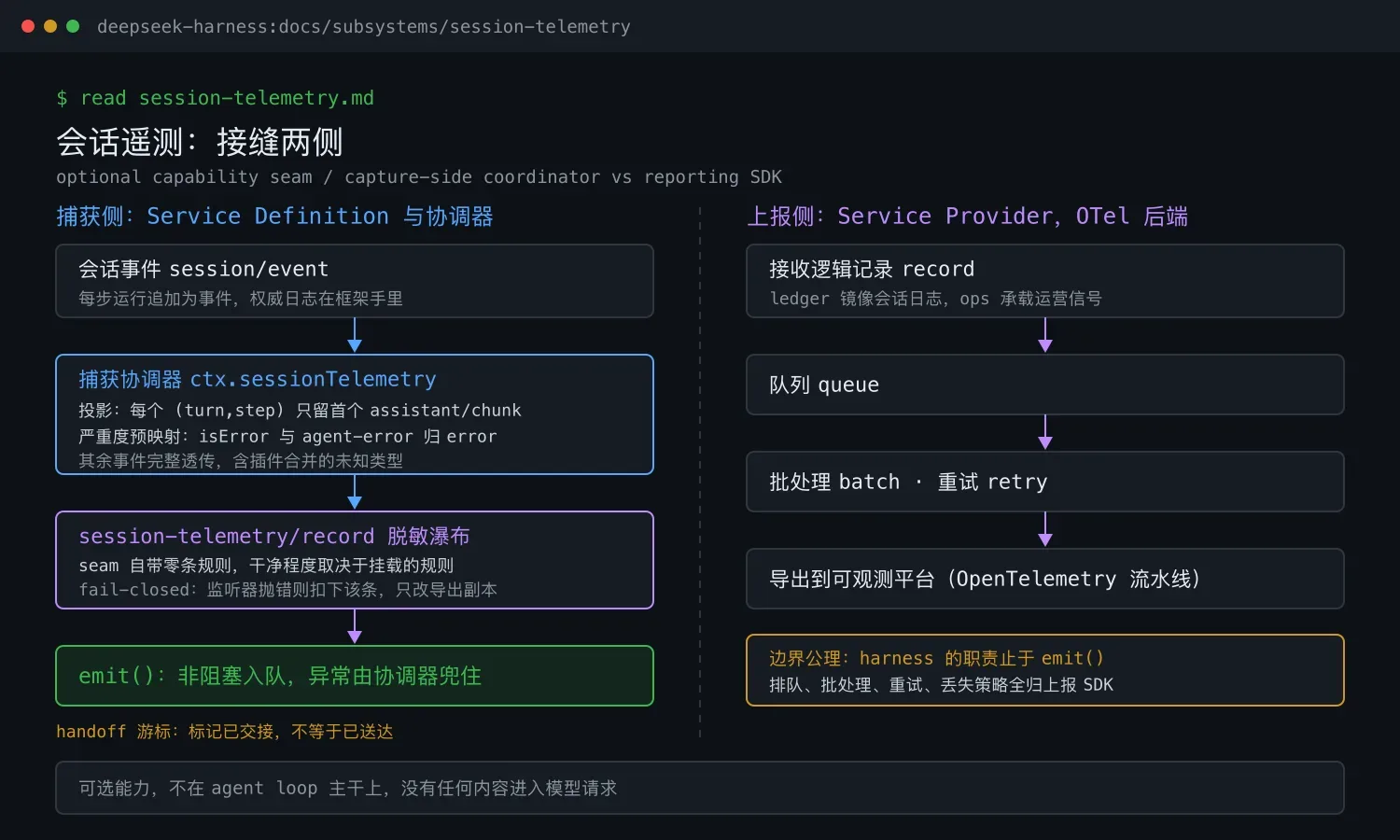Click the green maximize window dot
The width and height of the screenshot is (1400, 840).
click(73, 26)
